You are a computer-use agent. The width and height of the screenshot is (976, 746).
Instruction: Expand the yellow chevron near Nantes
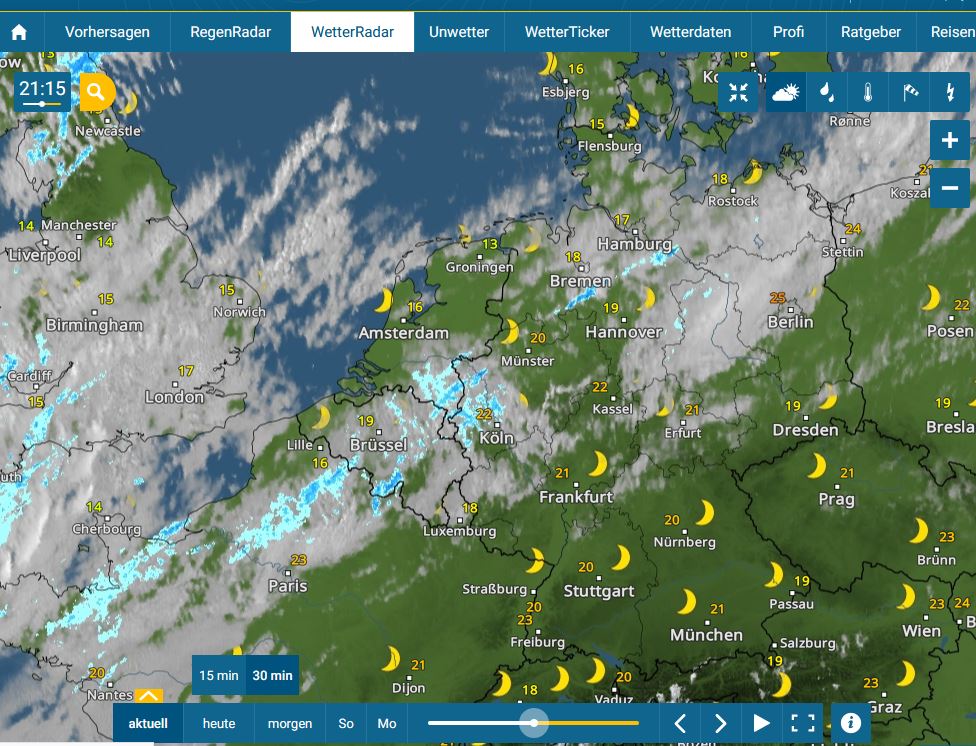[x=149, y=695]
